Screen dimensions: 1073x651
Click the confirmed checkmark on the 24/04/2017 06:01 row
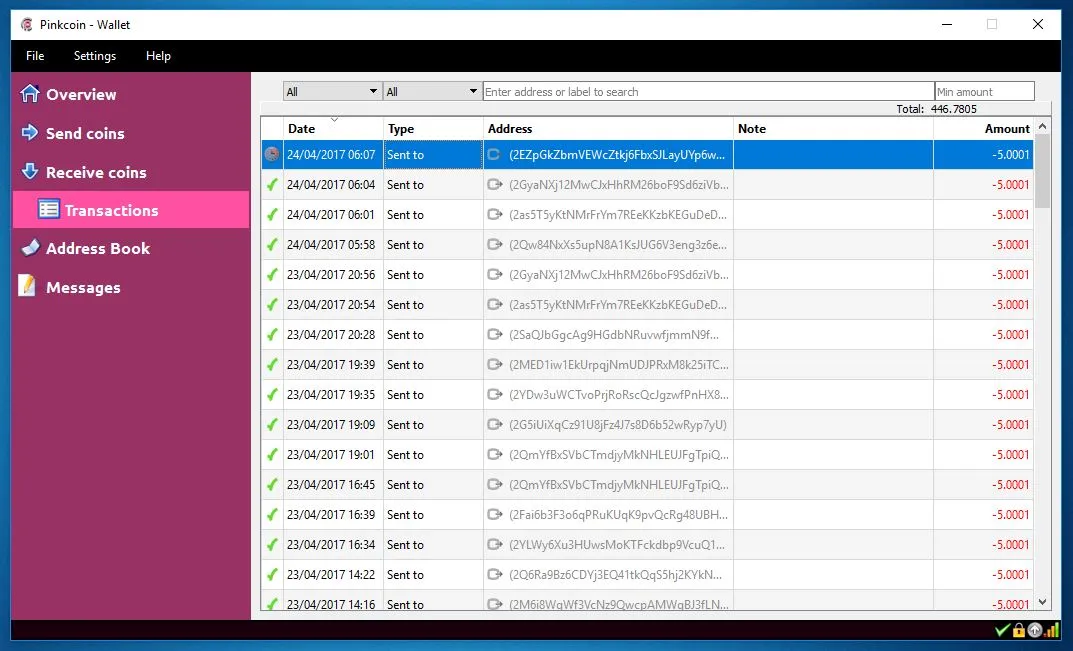[x=272, y=215]
